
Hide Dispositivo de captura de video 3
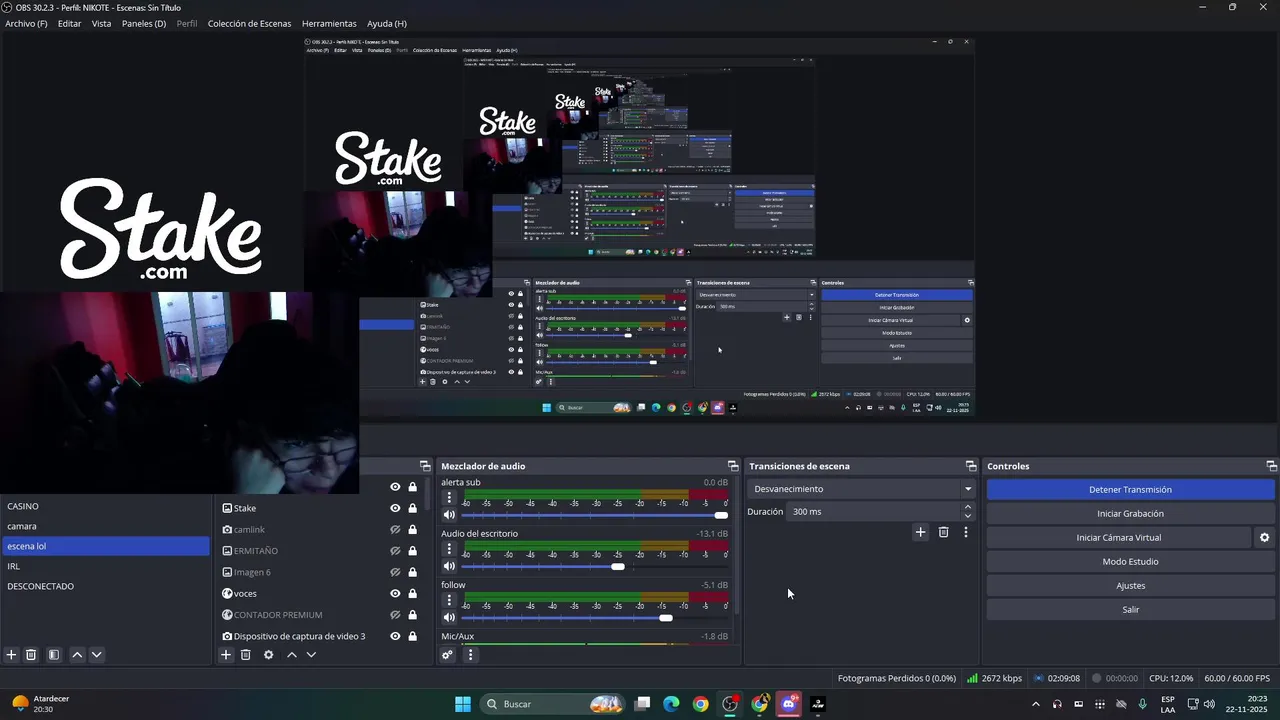point(395,636)
